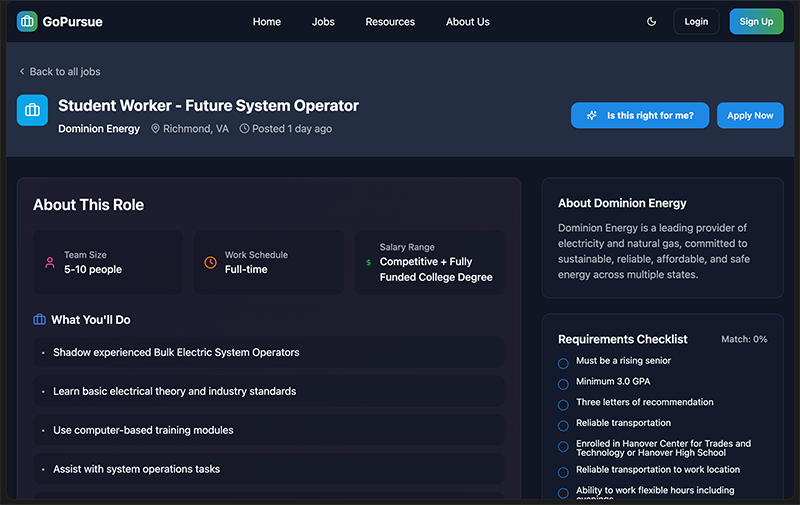Click the Is this right for me? button
The height and width of the screenshot is (505, 800).
(x=640, y=115)
